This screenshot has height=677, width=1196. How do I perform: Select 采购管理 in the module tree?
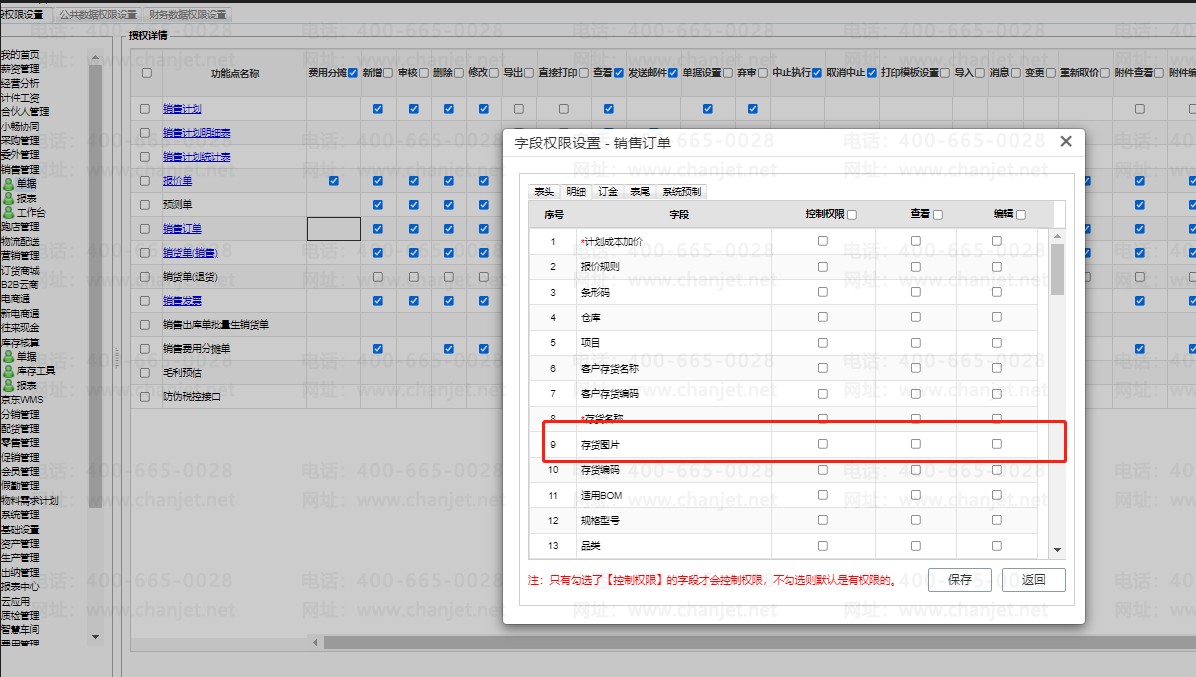[20, 141]
